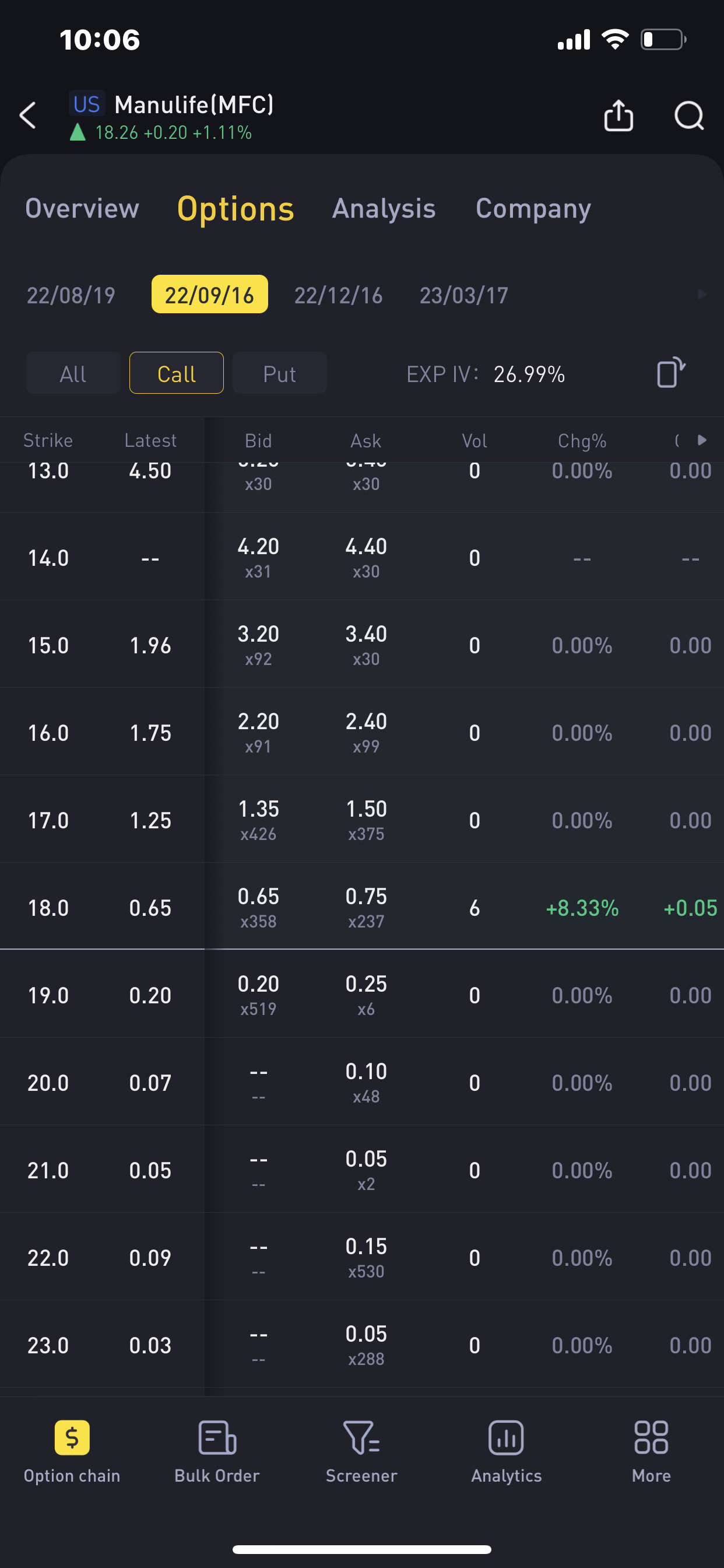This screenshot has width=724, height=1568.
Task: Select the 18.0 strike row
Action: click(48, 908)
